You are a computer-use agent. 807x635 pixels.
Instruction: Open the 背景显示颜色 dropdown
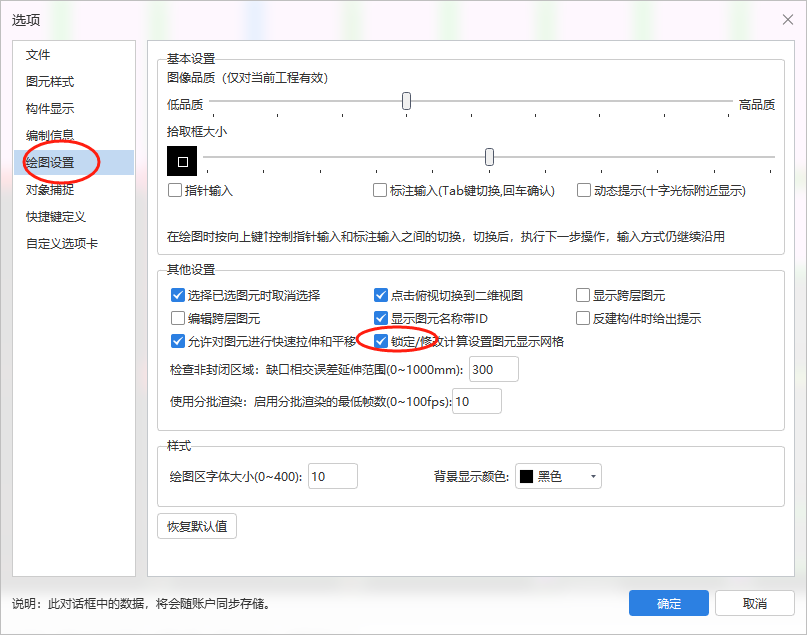pos(558,477)
